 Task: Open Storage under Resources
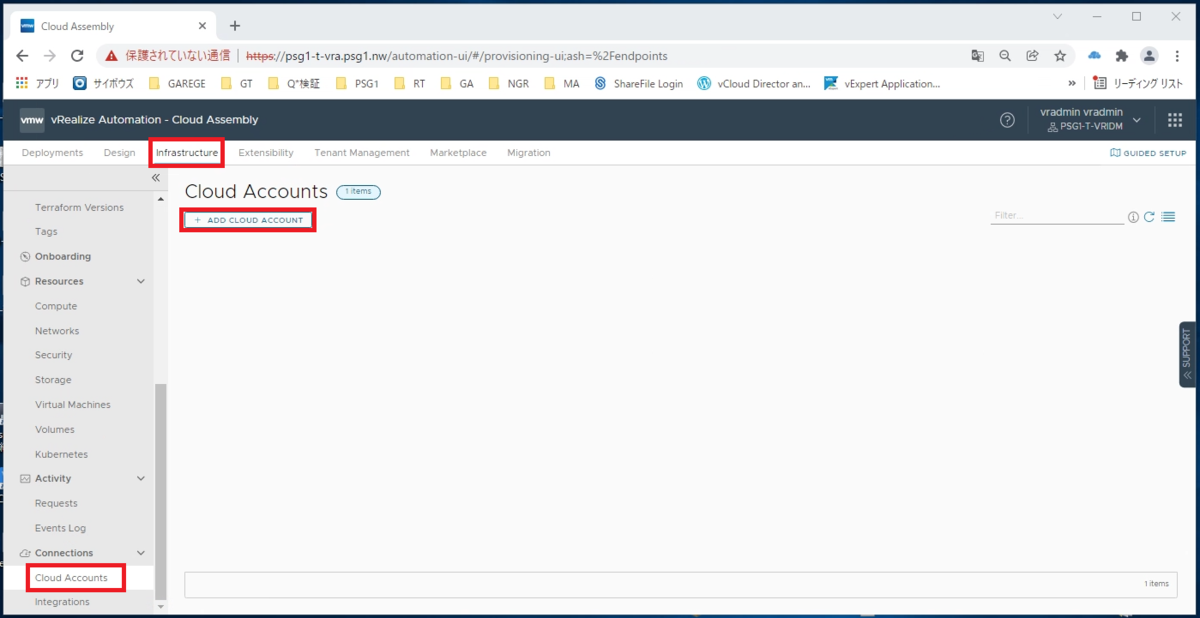tap(53, 380)
